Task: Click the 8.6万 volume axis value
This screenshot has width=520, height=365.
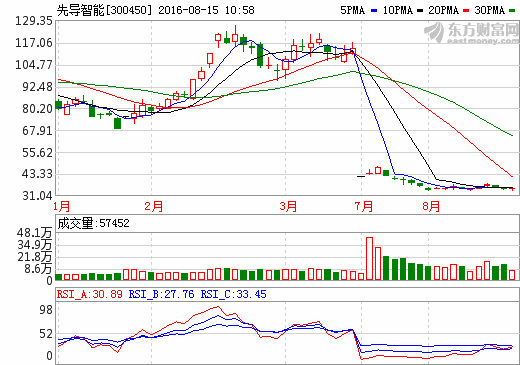Action: (x=38, y=269)
